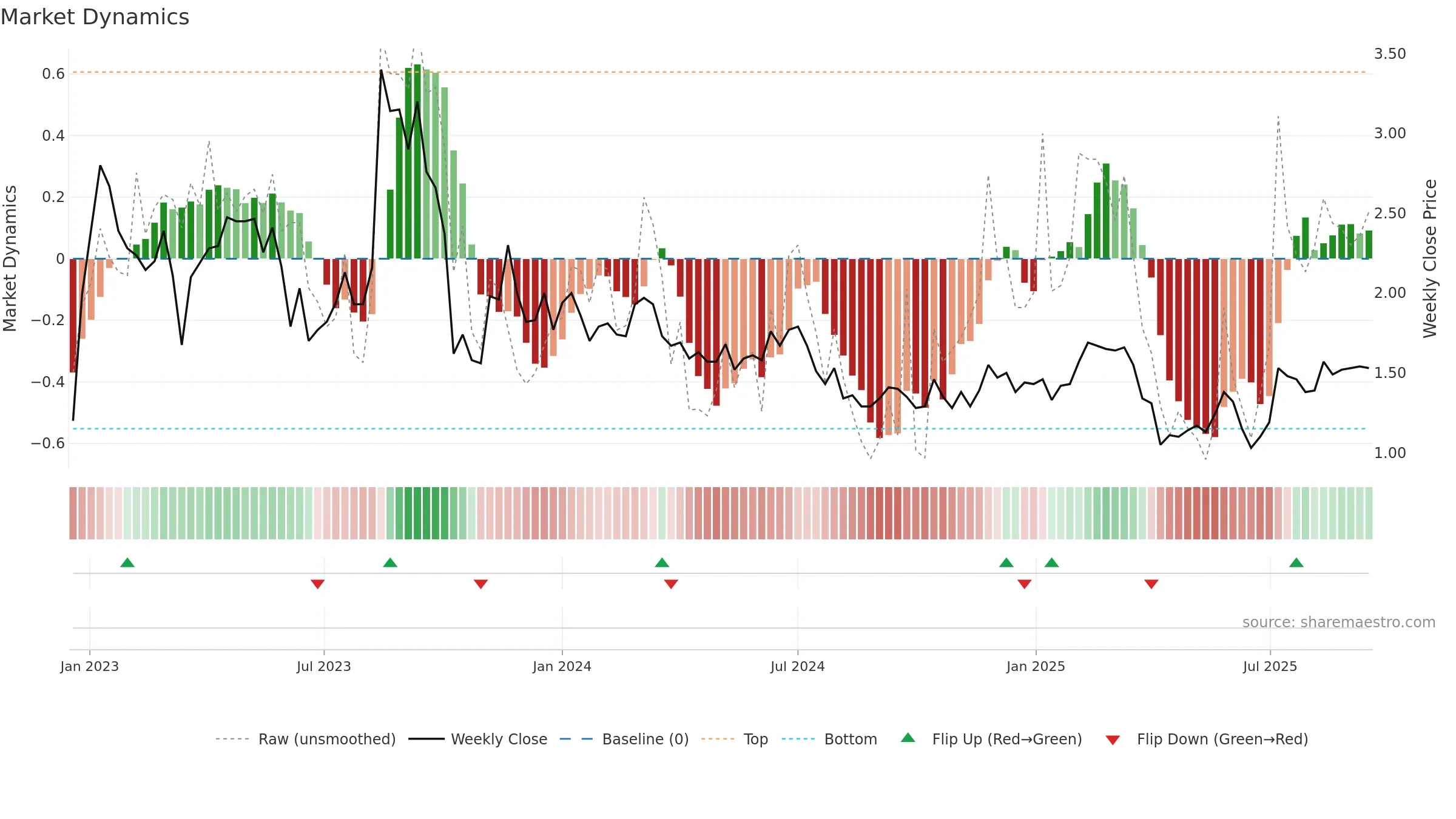Toggle the Bottom legend entry

click(x=829, y=739)
